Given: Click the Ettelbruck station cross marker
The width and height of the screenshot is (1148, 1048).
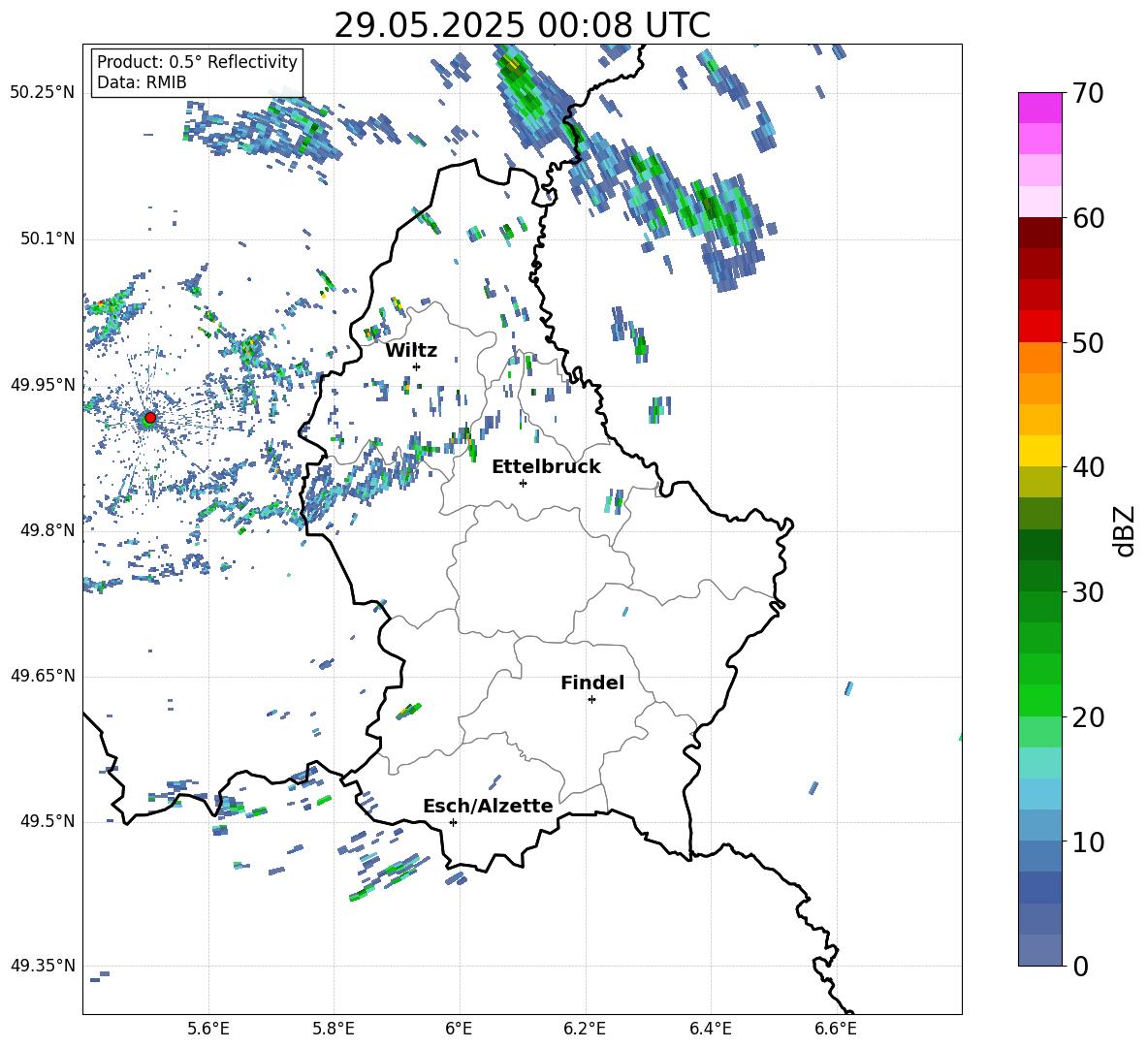Looking at the screenshot, I should point(523,483).
